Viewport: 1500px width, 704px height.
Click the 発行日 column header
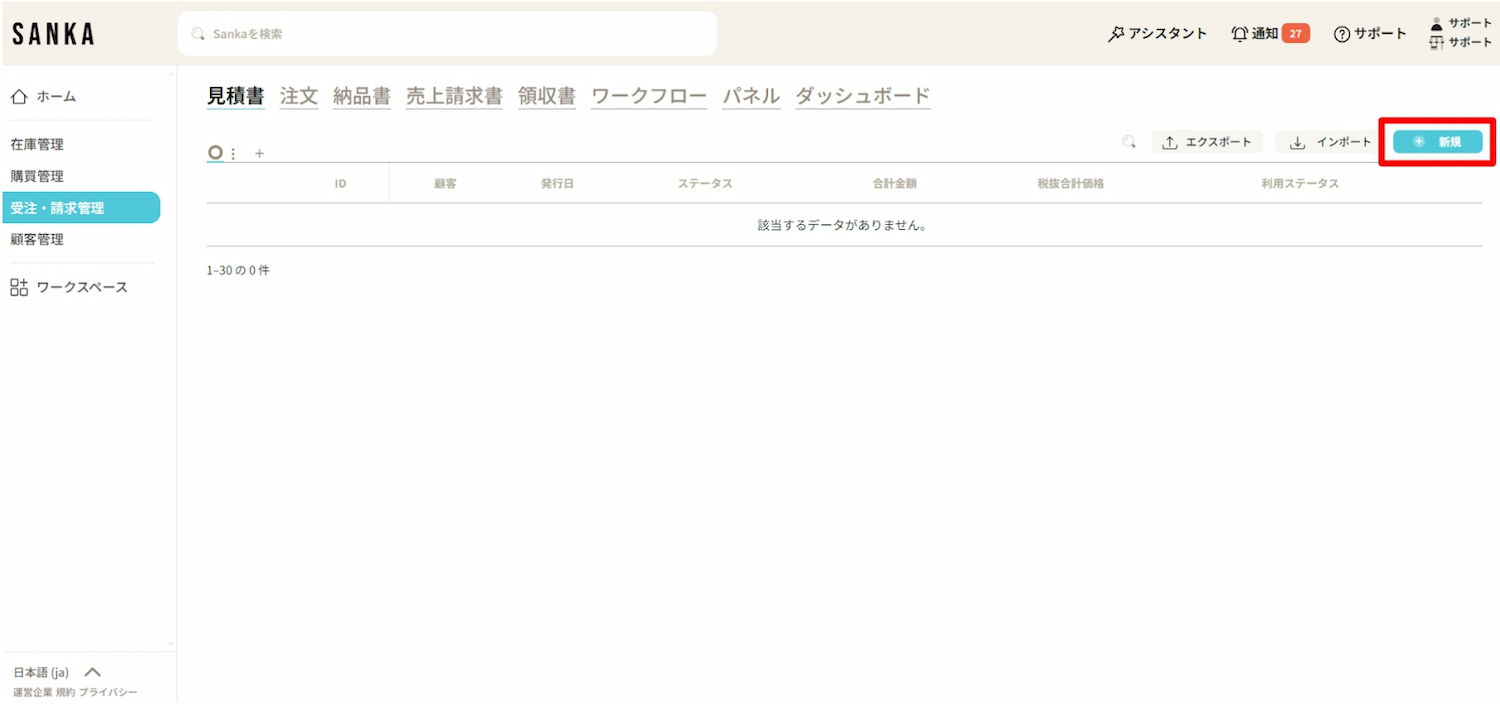pyautogui.click(x=558, y=184)
